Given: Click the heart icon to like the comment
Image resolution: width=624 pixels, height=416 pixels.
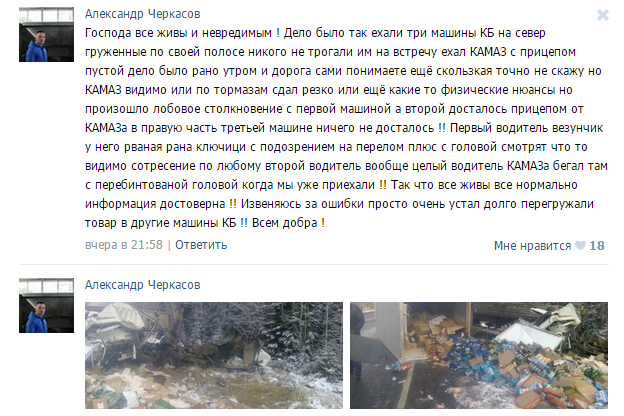Looking at the screenshot, I should pyautogui.click(x=580, y=246).
